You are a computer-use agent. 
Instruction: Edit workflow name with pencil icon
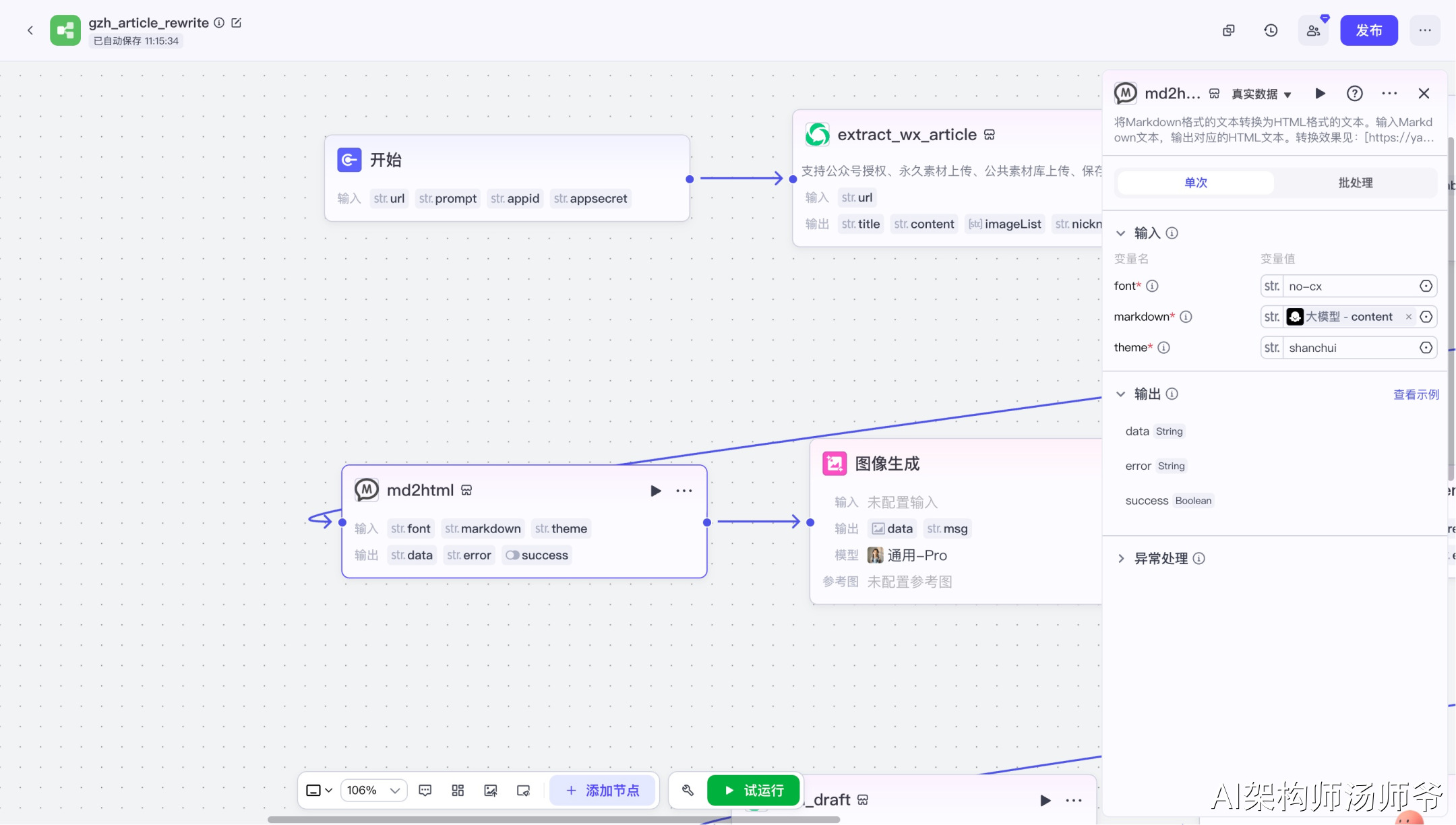[x=236, y=23]
